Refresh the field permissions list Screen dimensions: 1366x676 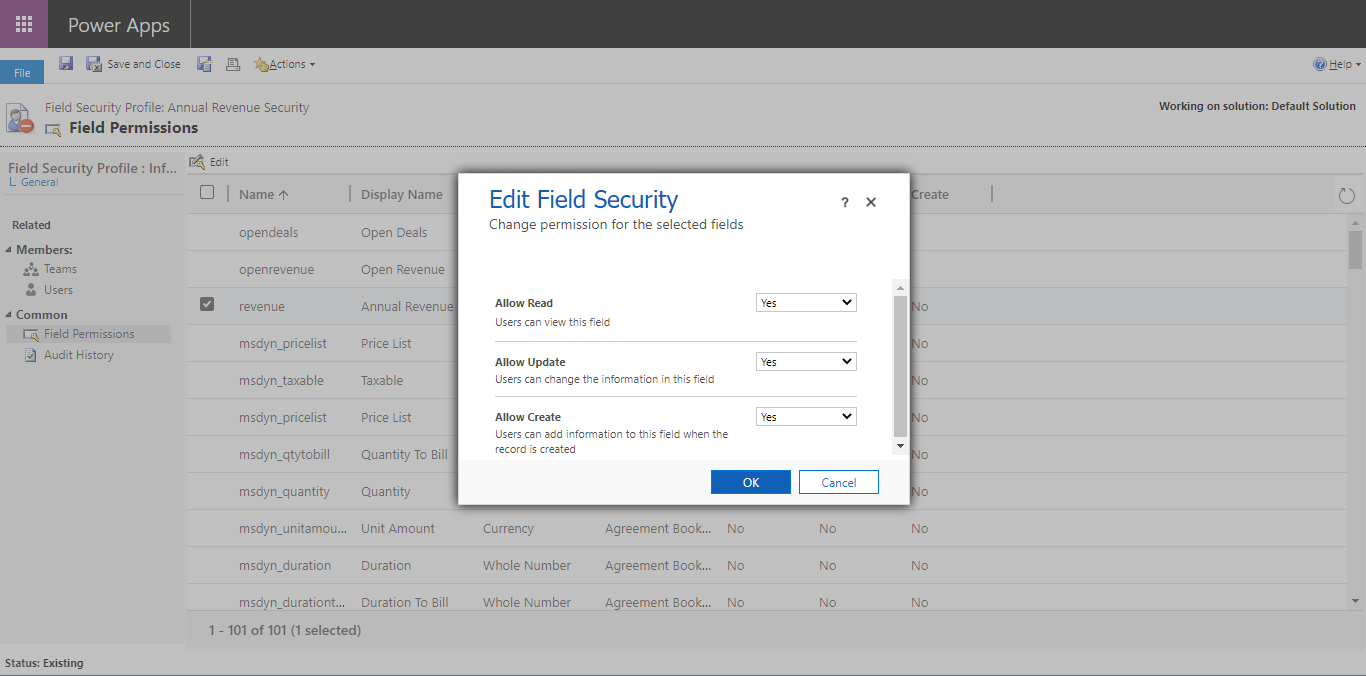[x=1346, y=196]
